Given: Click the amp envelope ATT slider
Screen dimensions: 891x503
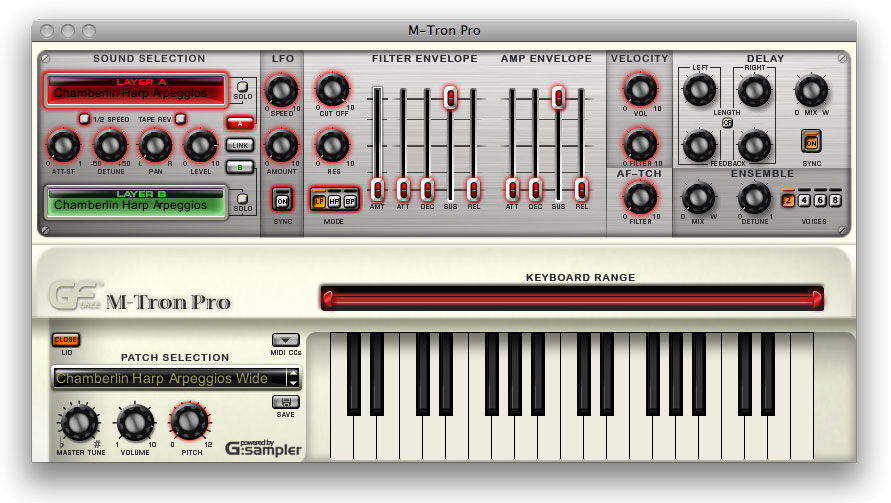Looking at the screenshot, I should pyautogui.click(x=512, y=189).
